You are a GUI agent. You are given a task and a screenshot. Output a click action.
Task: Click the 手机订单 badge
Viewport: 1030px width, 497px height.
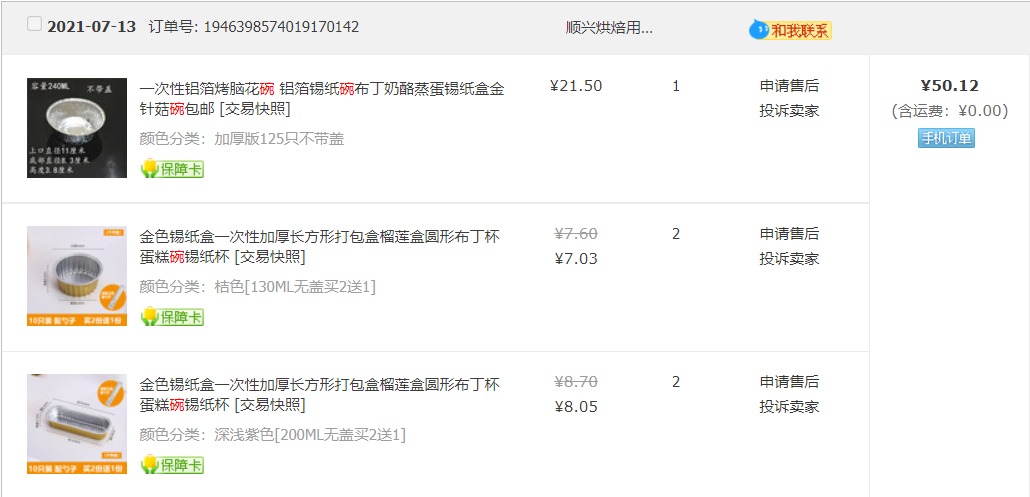[946, 138]
